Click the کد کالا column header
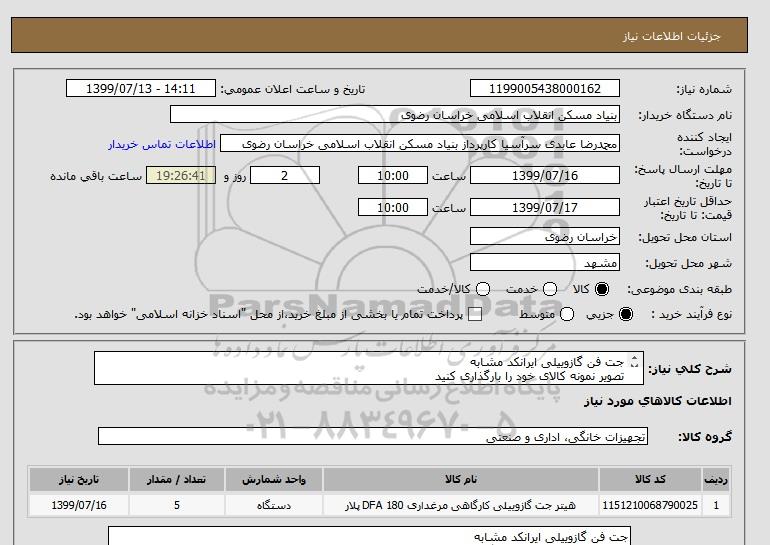This screenshot has height=545, width=770. (650, 479)
